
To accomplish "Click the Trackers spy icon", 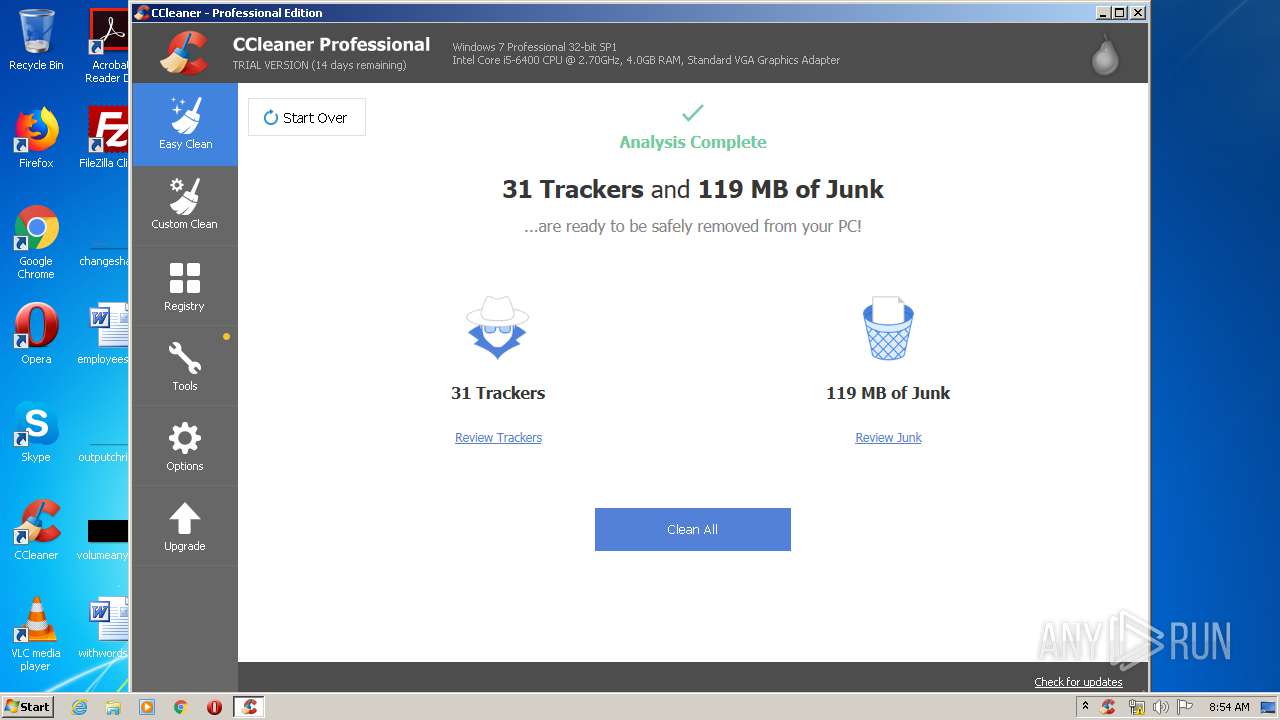I will point(497,327).
